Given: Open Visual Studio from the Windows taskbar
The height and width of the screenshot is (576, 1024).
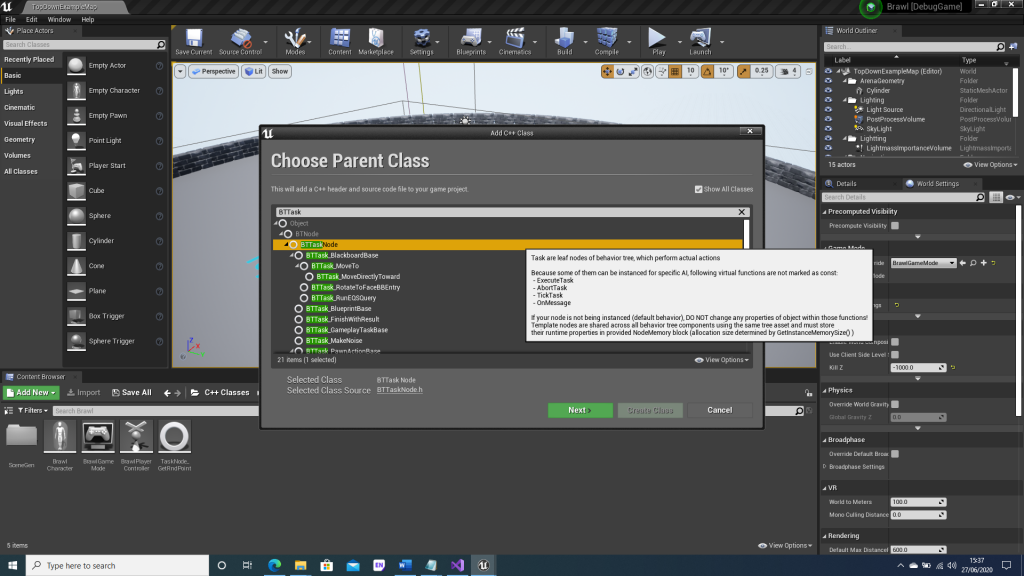Looking at the screenshot, I should [457, 565].
